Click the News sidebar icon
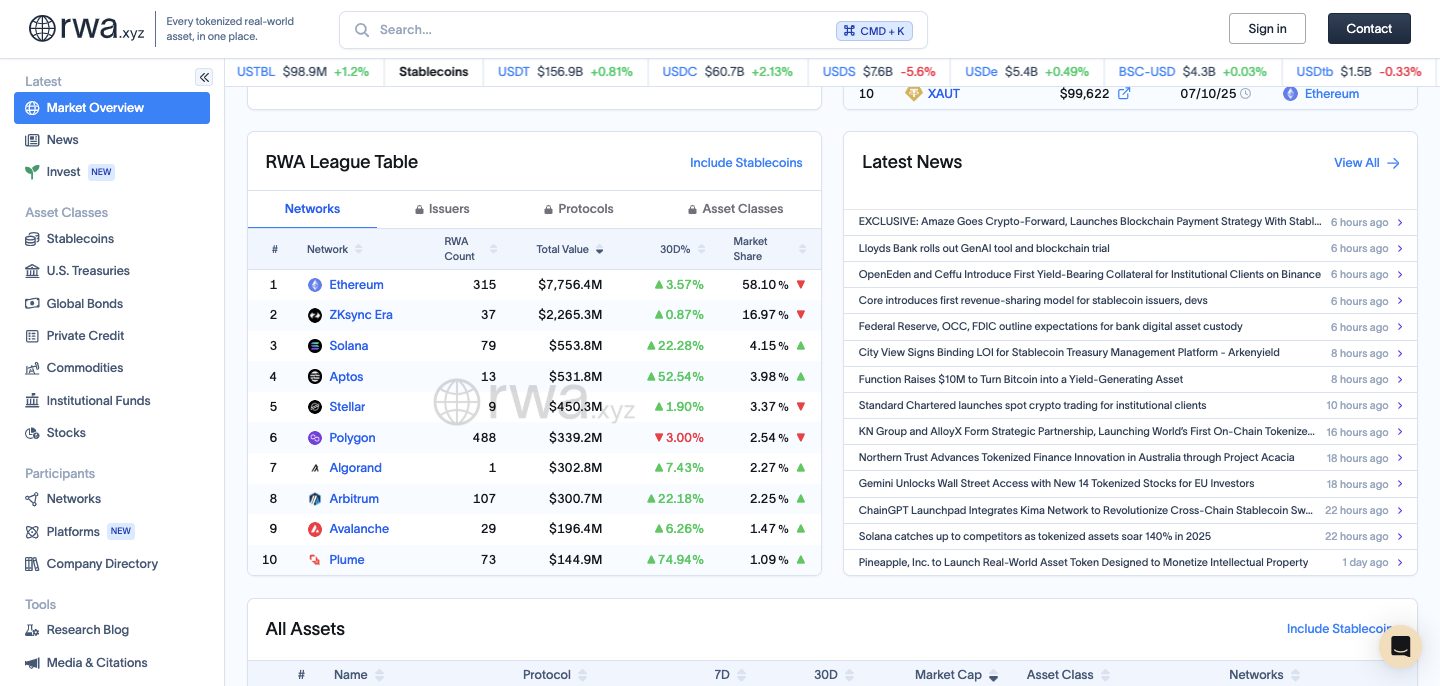The height and width of the screenshot is (686, 1440). (32, 140)
